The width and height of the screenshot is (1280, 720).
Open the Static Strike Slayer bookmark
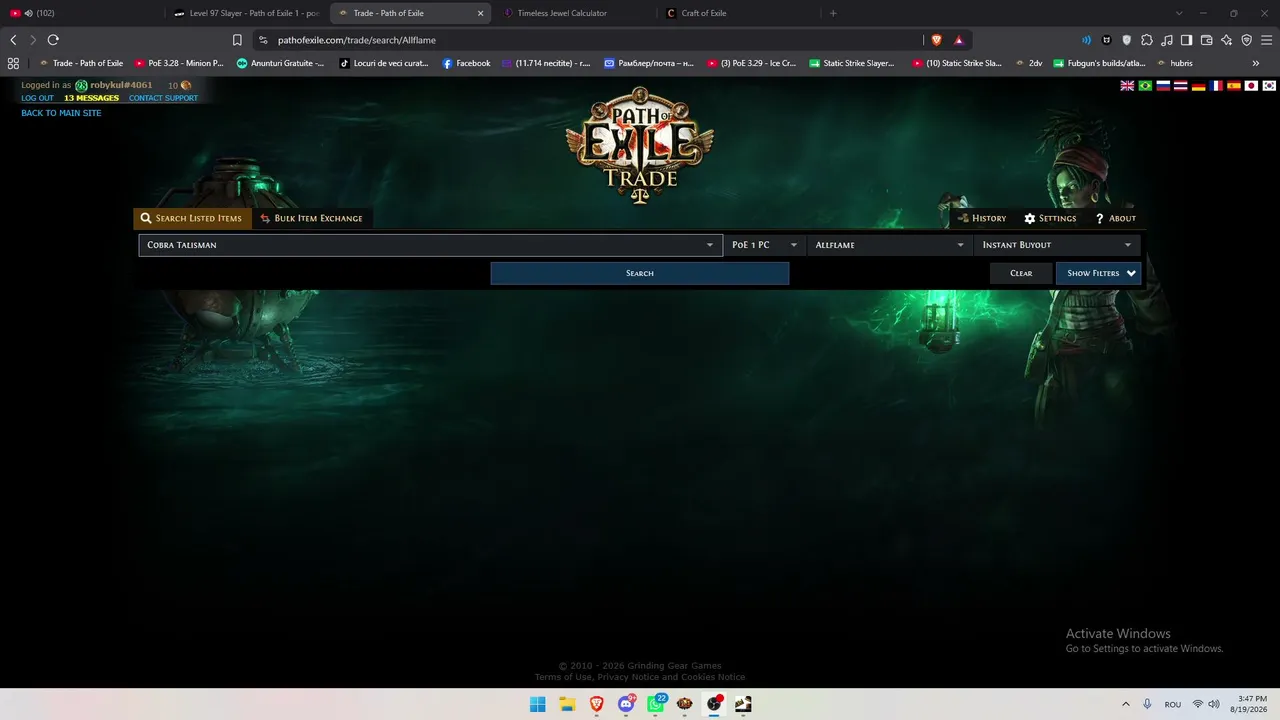(x=851, y=63)
